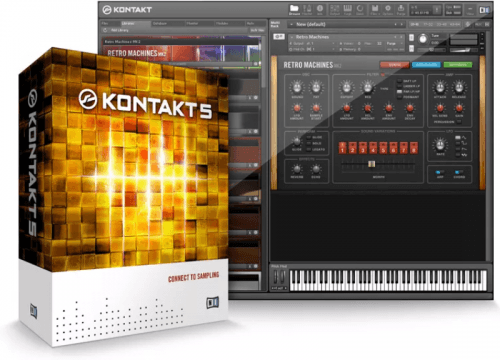Click rack header close X icon

[487, 24]
